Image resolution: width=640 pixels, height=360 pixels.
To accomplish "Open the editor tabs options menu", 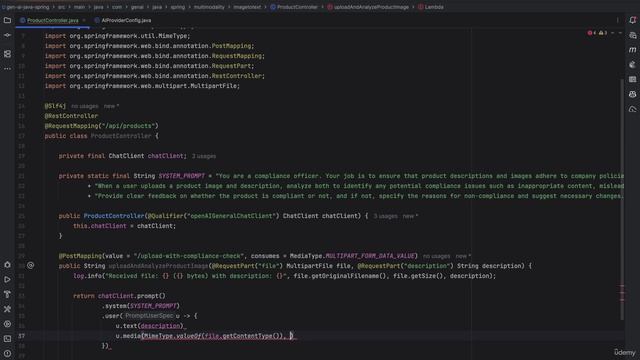I will point(618,20).
